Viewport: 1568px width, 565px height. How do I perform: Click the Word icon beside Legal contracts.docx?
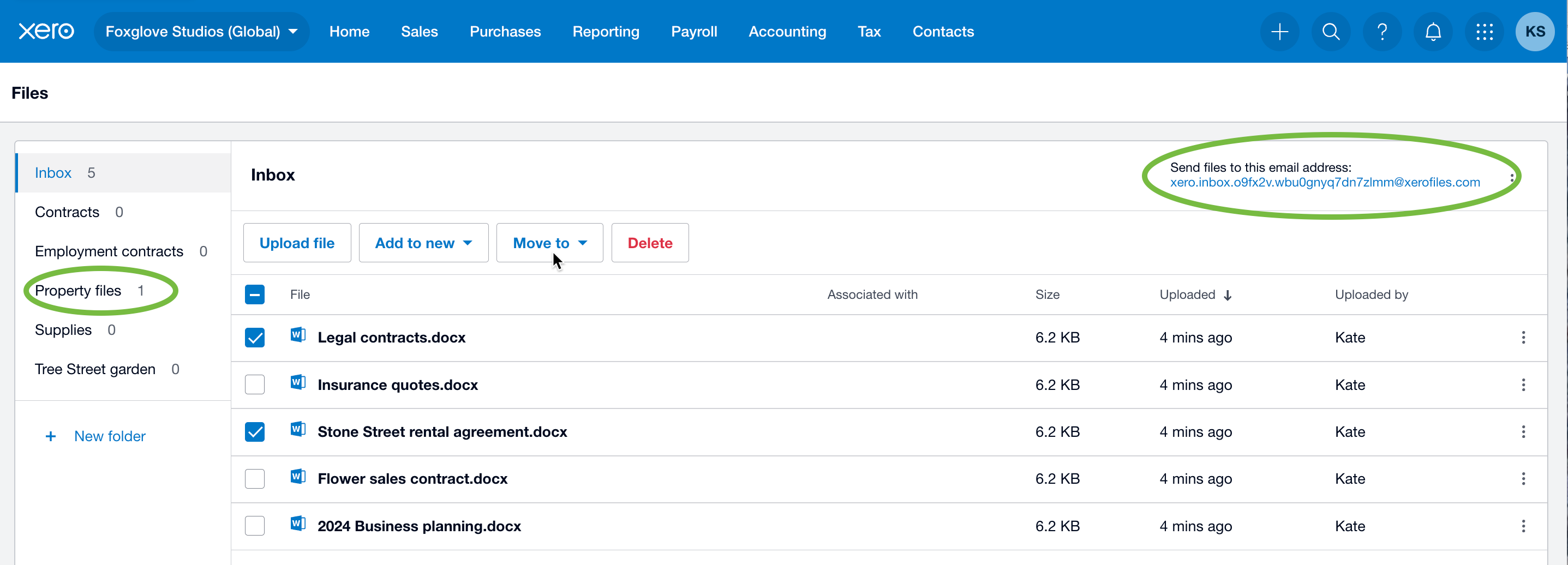click(298, 335)
